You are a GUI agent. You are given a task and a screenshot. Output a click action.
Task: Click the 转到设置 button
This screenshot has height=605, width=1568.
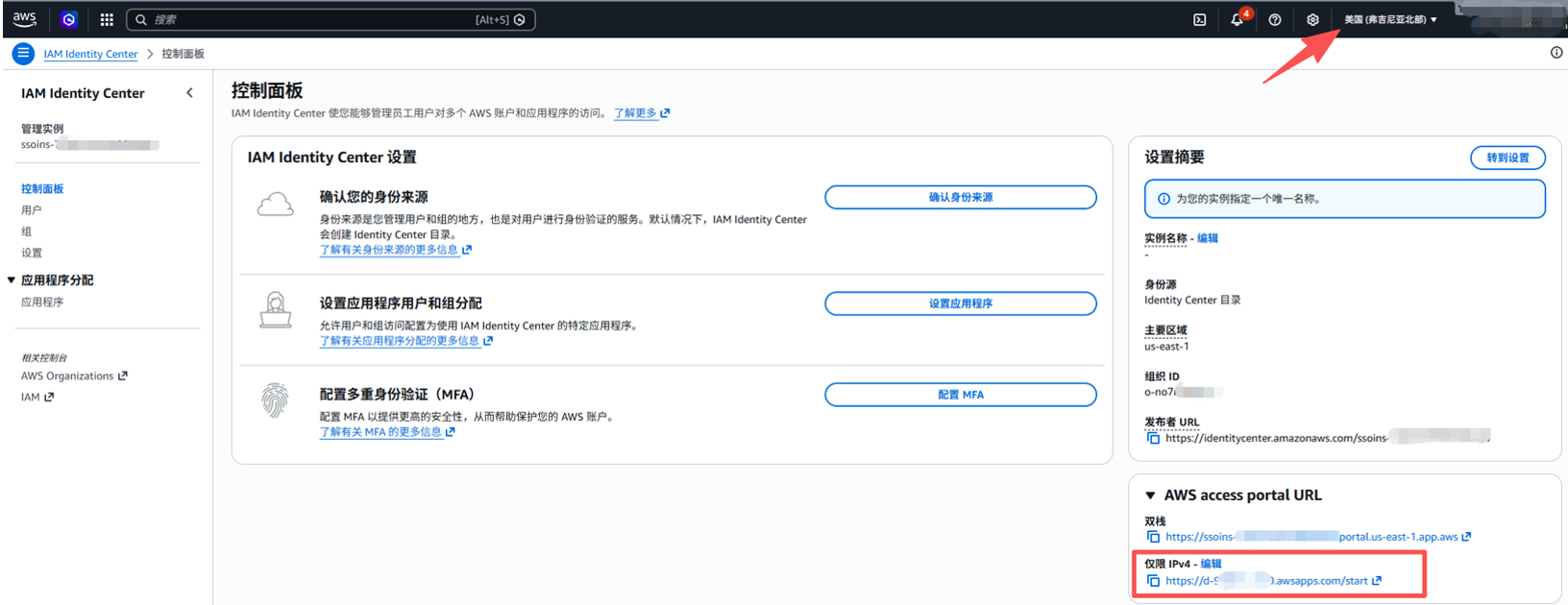pyautogui.click(x=1507, y=157)
